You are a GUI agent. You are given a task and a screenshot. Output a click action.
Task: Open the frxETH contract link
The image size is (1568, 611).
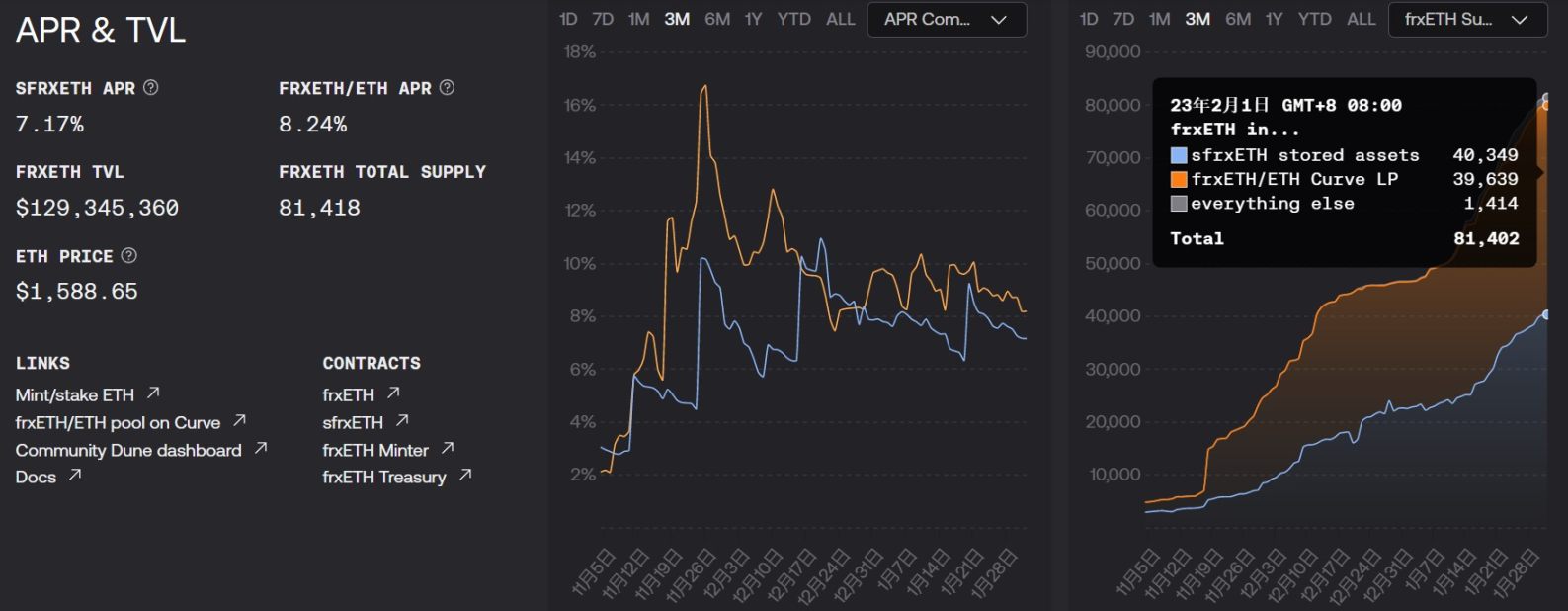point(349,394)
